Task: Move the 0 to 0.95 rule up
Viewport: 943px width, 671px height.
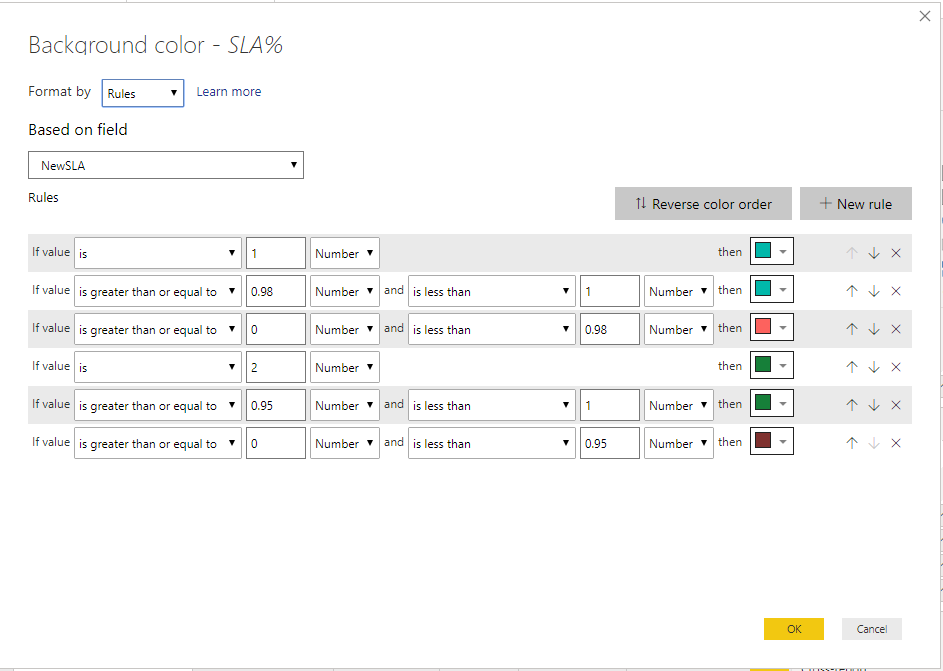Action: point(852,443)
